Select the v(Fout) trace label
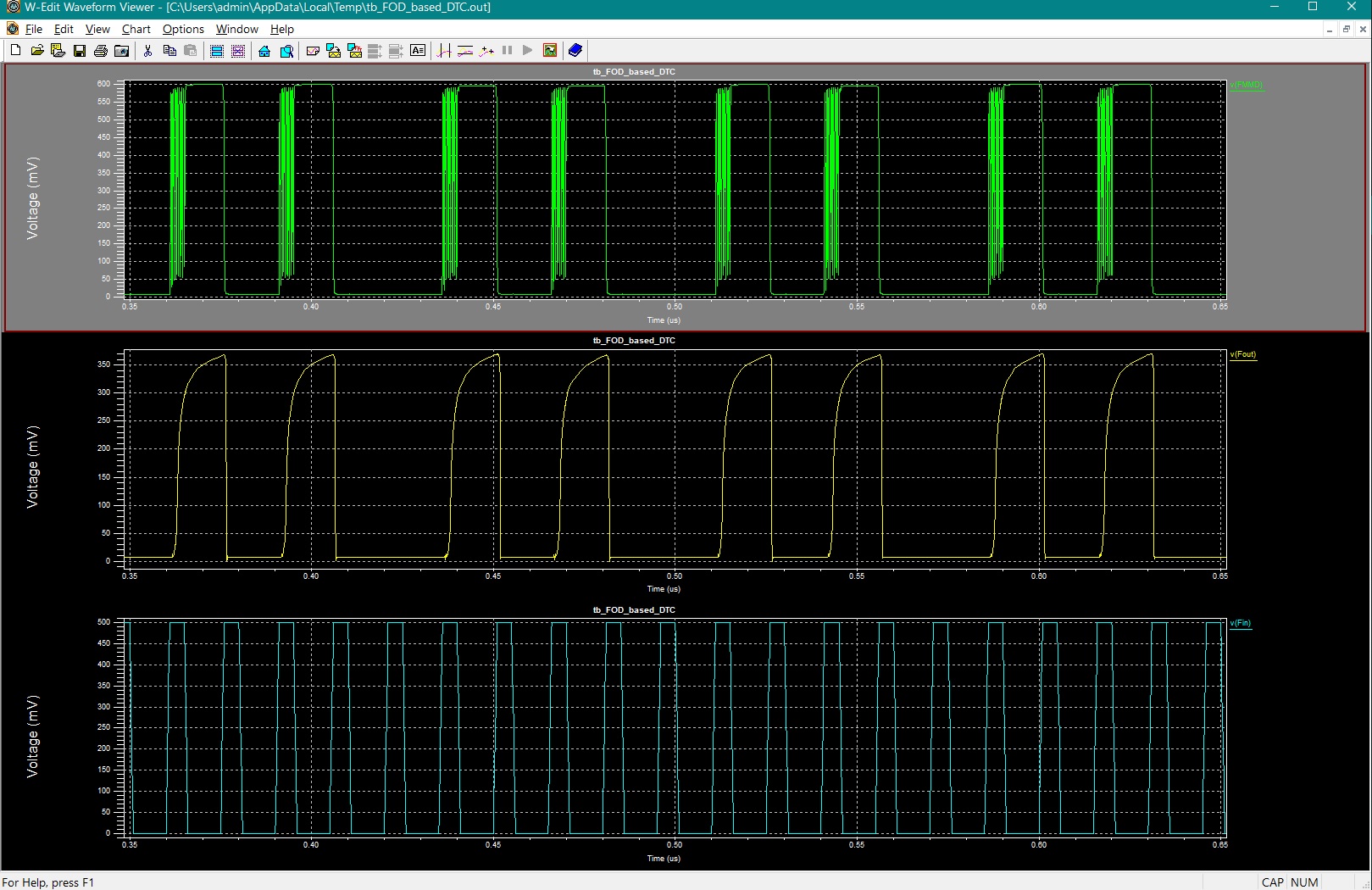 1242,354
